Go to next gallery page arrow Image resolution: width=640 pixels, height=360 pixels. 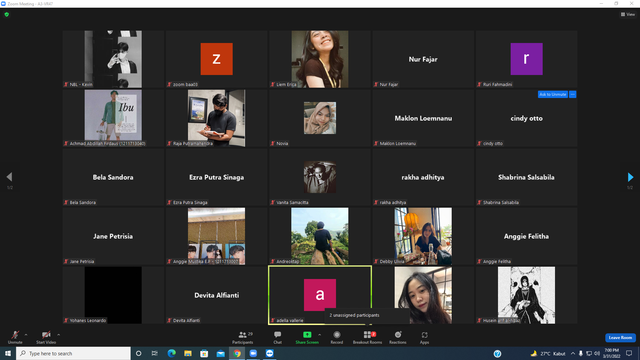630,177
